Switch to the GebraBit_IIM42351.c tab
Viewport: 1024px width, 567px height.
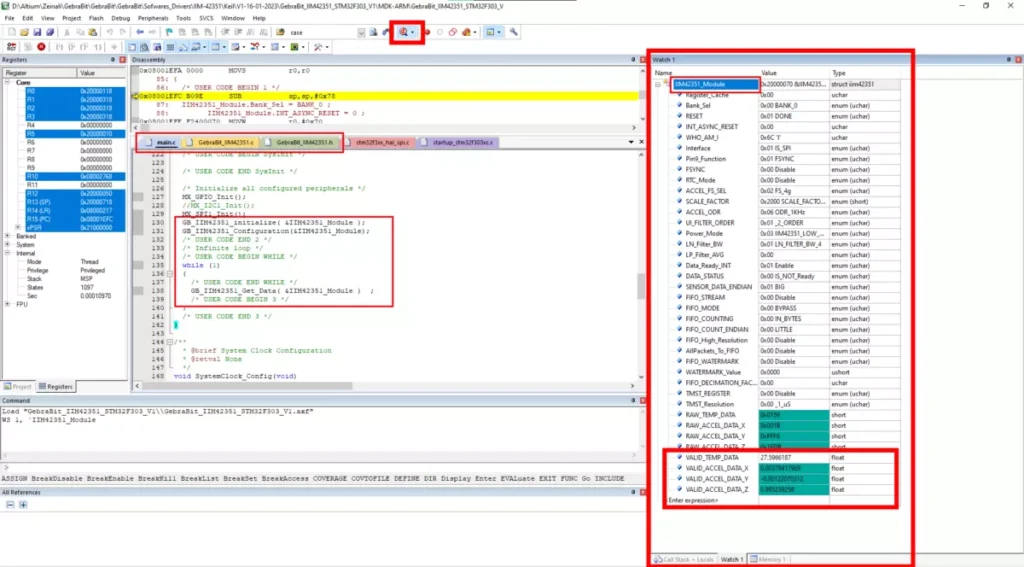pyautogui.click(x=225, y=143)
